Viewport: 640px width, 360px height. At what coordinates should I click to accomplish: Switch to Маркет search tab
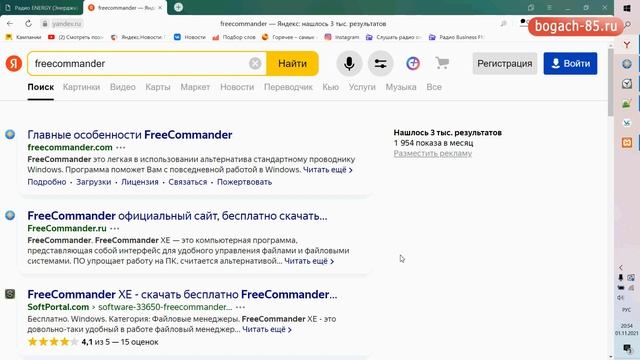pos(195,87)
